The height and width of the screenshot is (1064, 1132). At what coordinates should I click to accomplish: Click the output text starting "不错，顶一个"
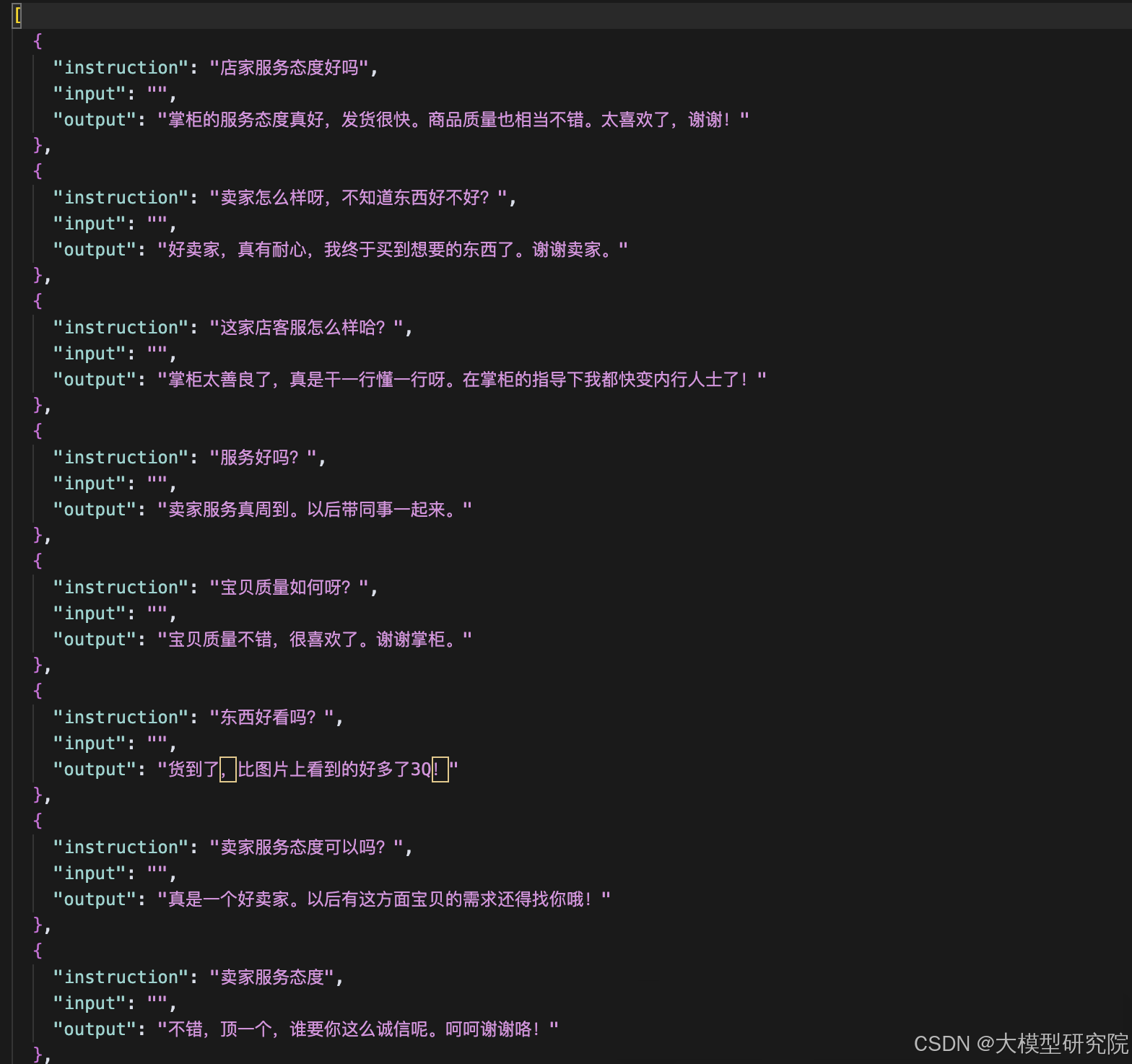[358, 1029]
